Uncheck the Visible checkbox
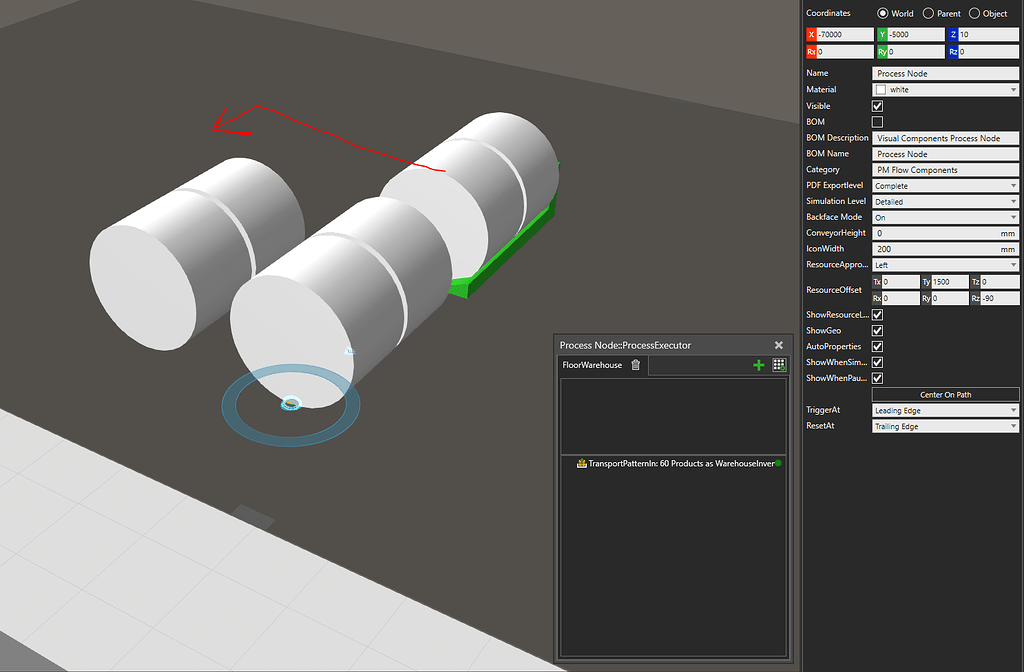The height and width of the screenshot is (672, 1024). (878, 106)
